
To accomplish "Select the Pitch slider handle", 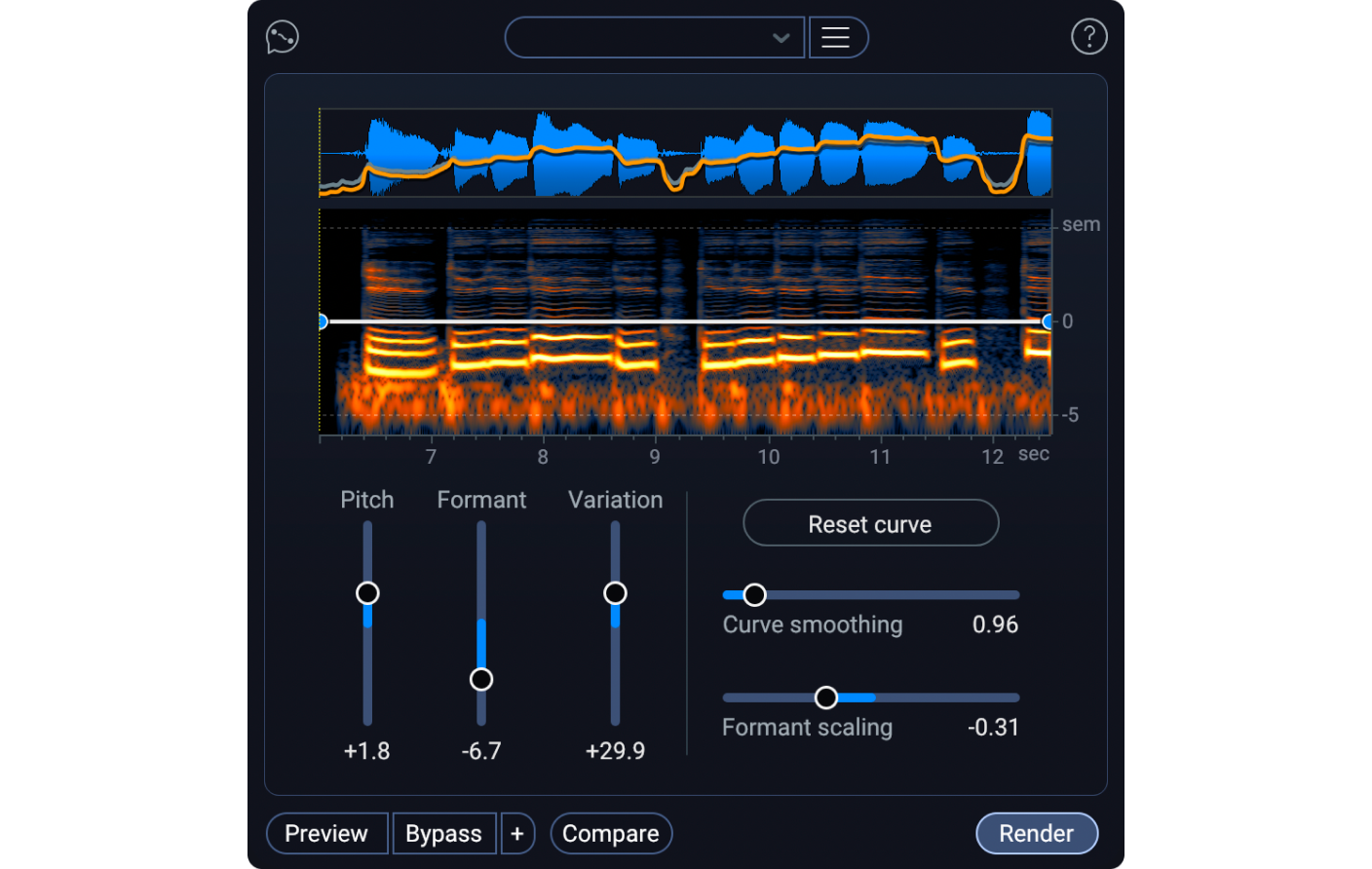I will [367, 591].
